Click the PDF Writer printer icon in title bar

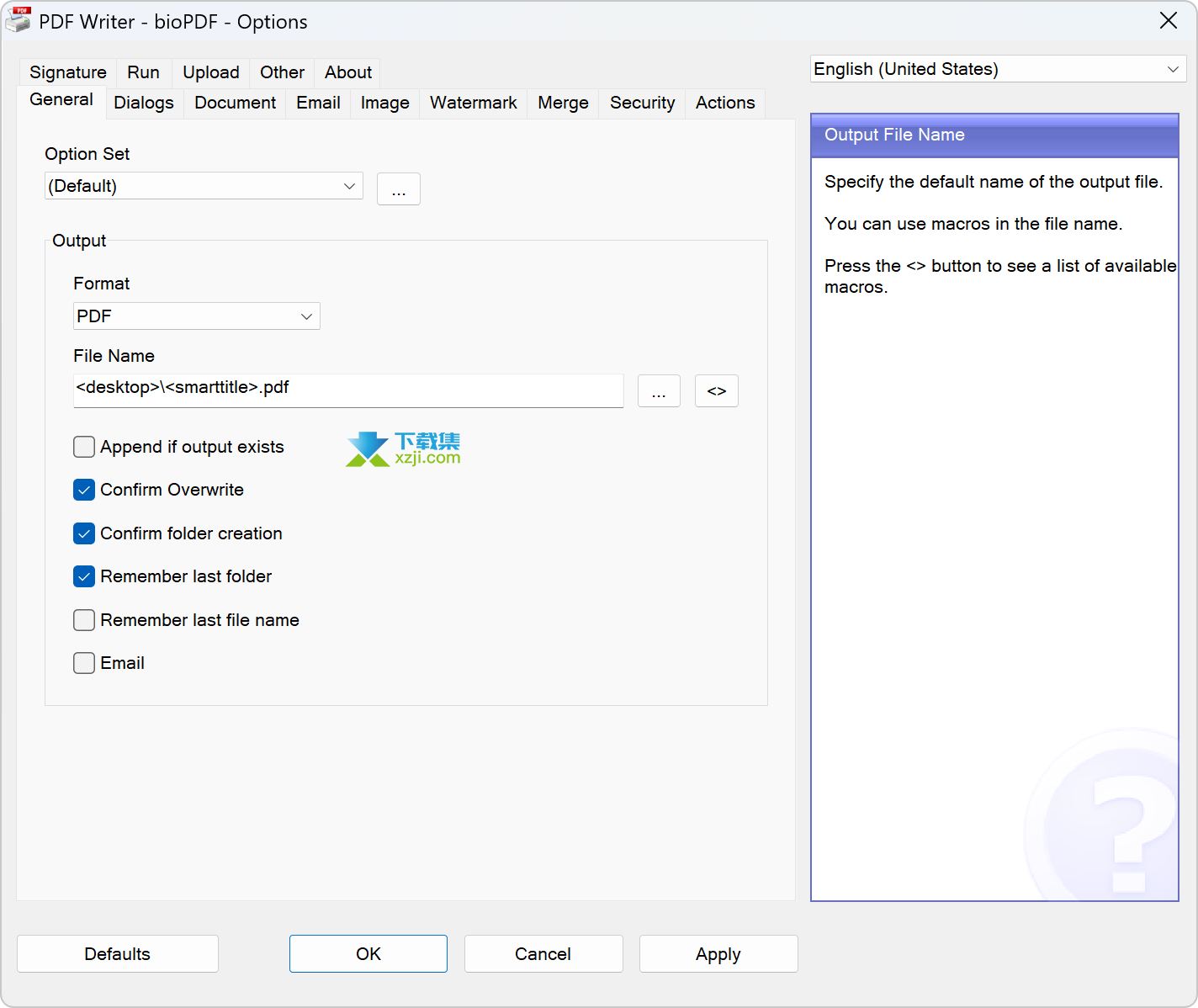tap(19, 20)
